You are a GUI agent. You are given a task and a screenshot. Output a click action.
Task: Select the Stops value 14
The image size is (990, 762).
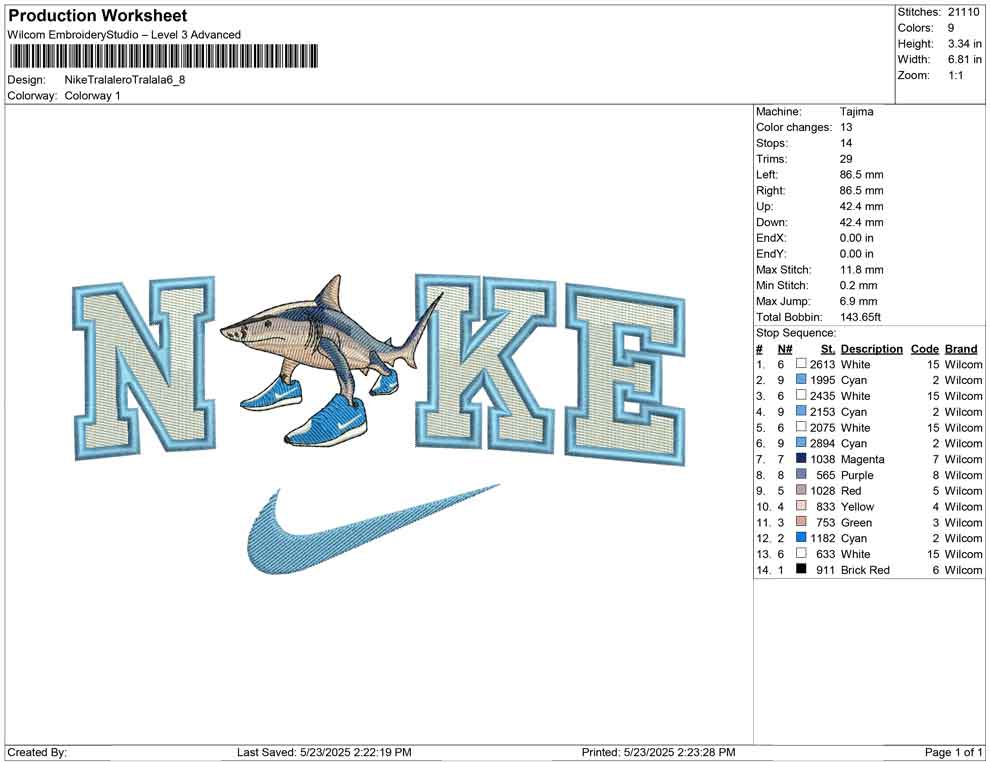pos(845,143)
